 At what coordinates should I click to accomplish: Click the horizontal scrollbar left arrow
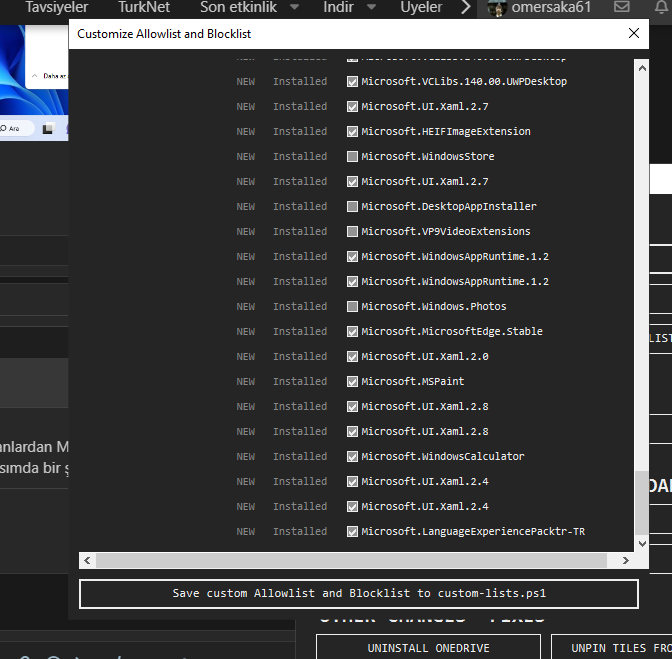coord(87,560)
